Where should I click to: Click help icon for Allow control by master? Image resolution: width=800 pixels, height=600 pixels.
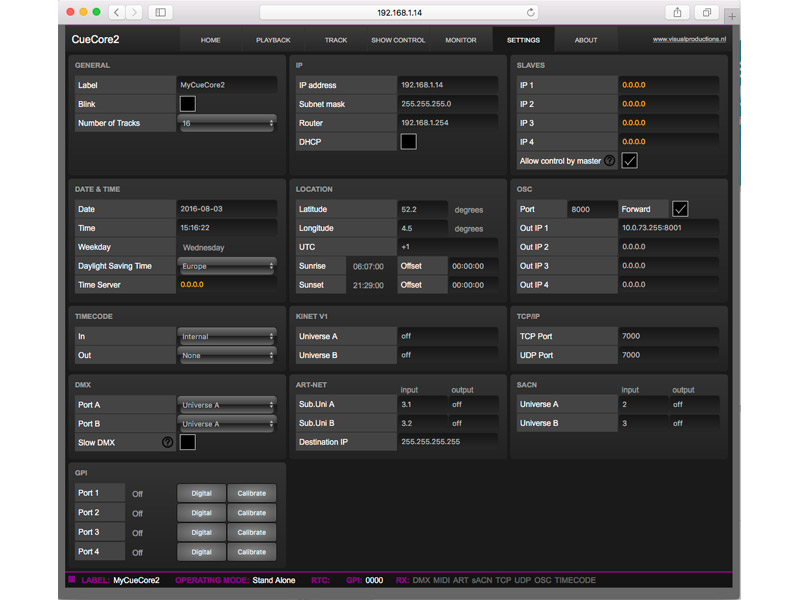point(609,161)
